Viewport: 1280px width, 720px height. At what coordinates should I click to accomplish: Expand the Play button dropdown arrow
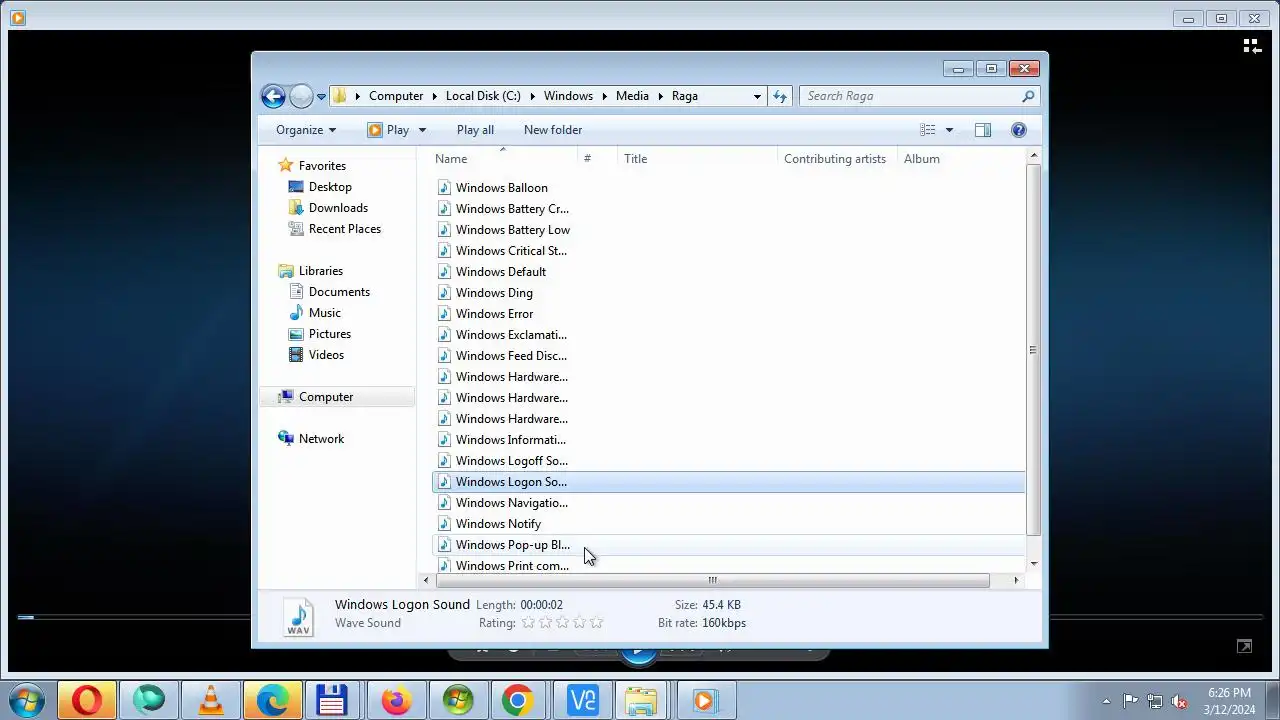pos(422,130)
